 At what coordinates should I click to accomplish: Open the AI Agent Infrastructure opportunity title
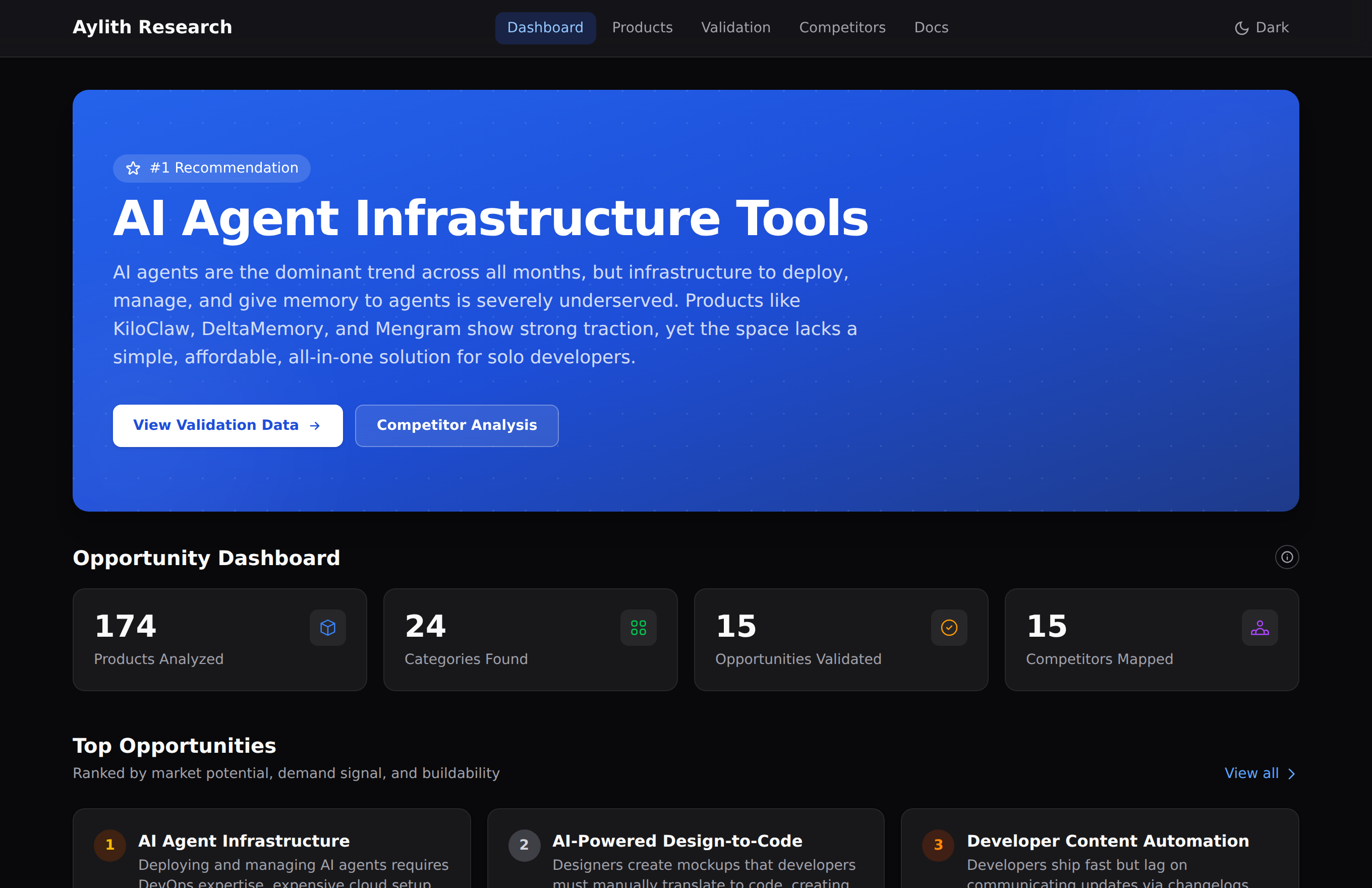coord(244,841)
